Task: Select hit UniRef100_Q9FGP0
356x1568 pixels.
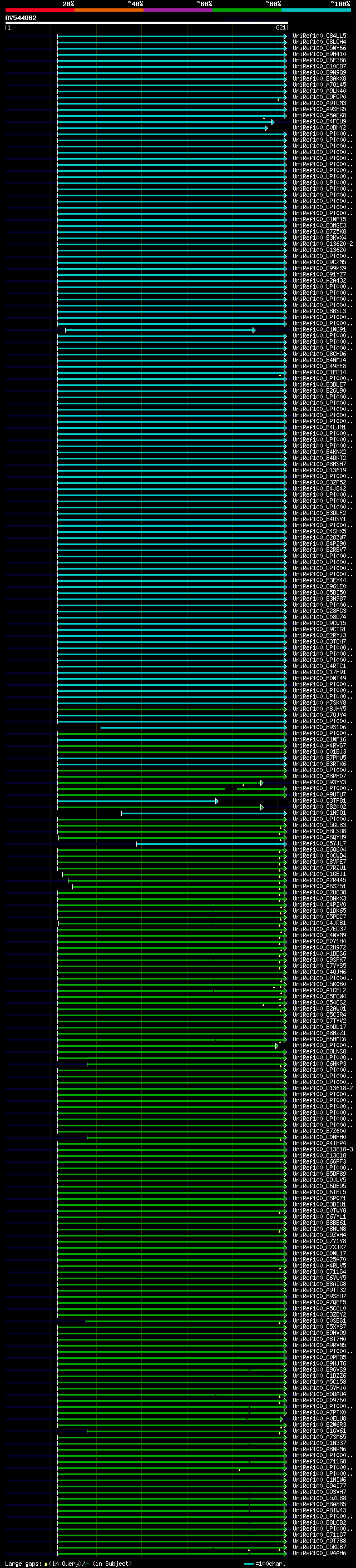Action: 319,97
